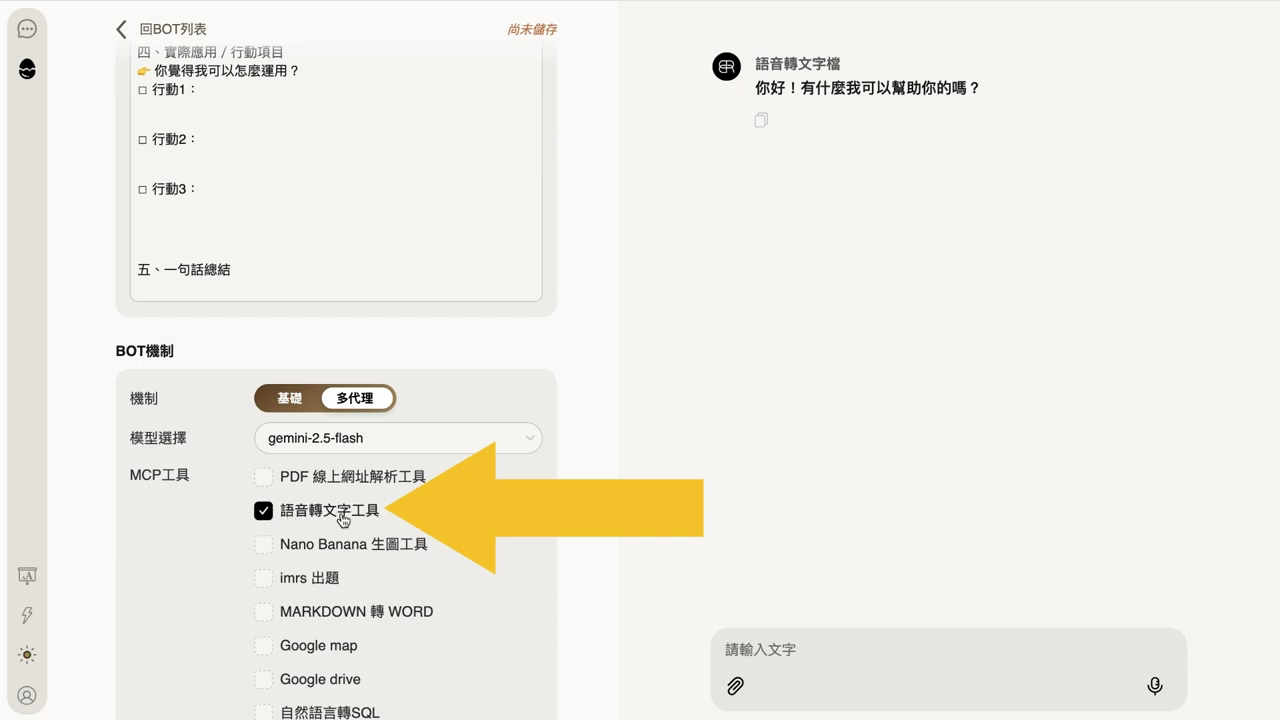Click the BOT機制 section heading
Image resolution: width=1280 pixels, height=720 pixels.
coord(144,351)
